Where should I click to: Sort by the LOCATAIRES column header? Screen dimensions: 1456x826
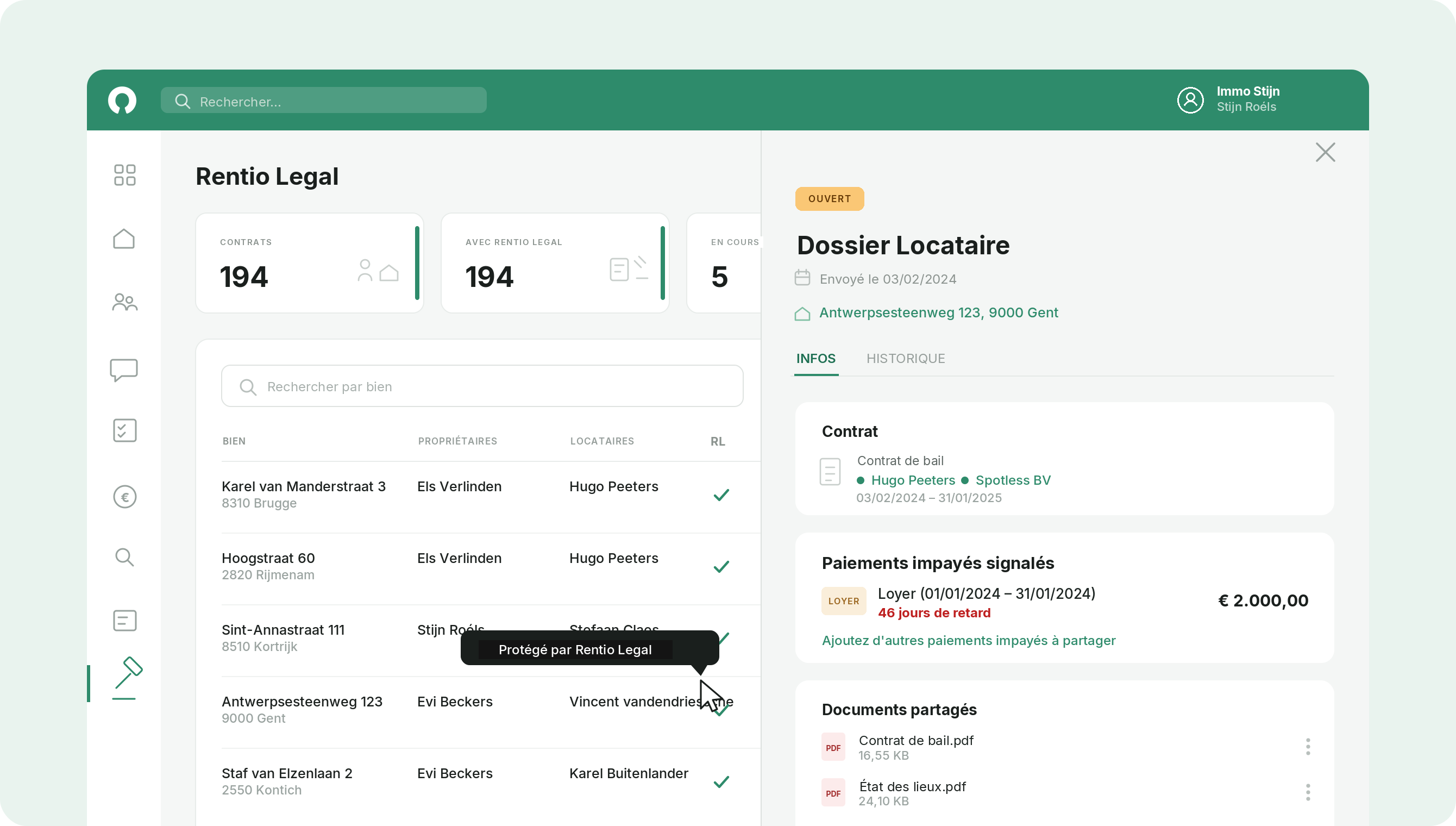[x=602, y=441]
